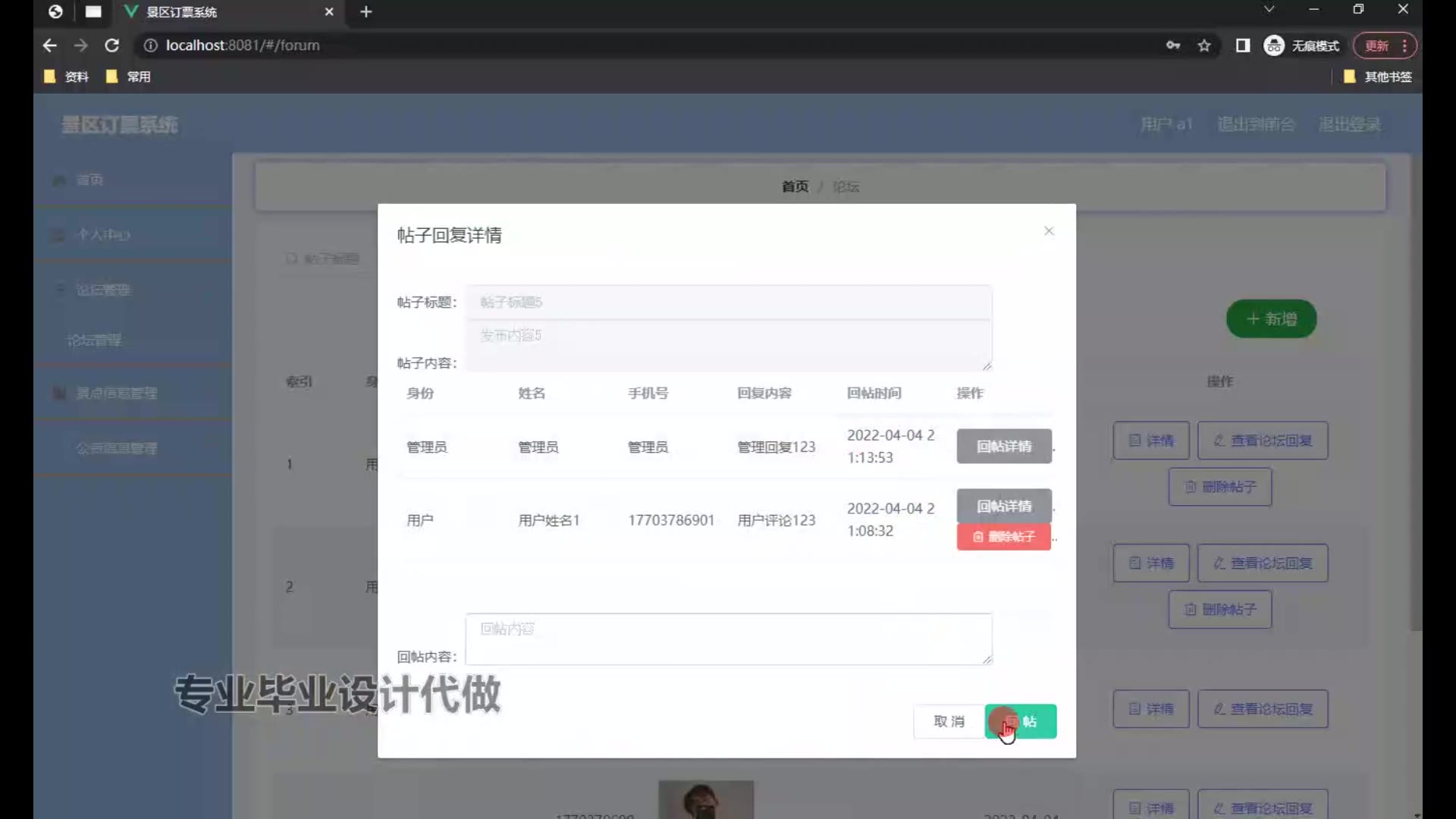
Task: Click the 更新 browser update button
Action: (x=1376, y=45)
